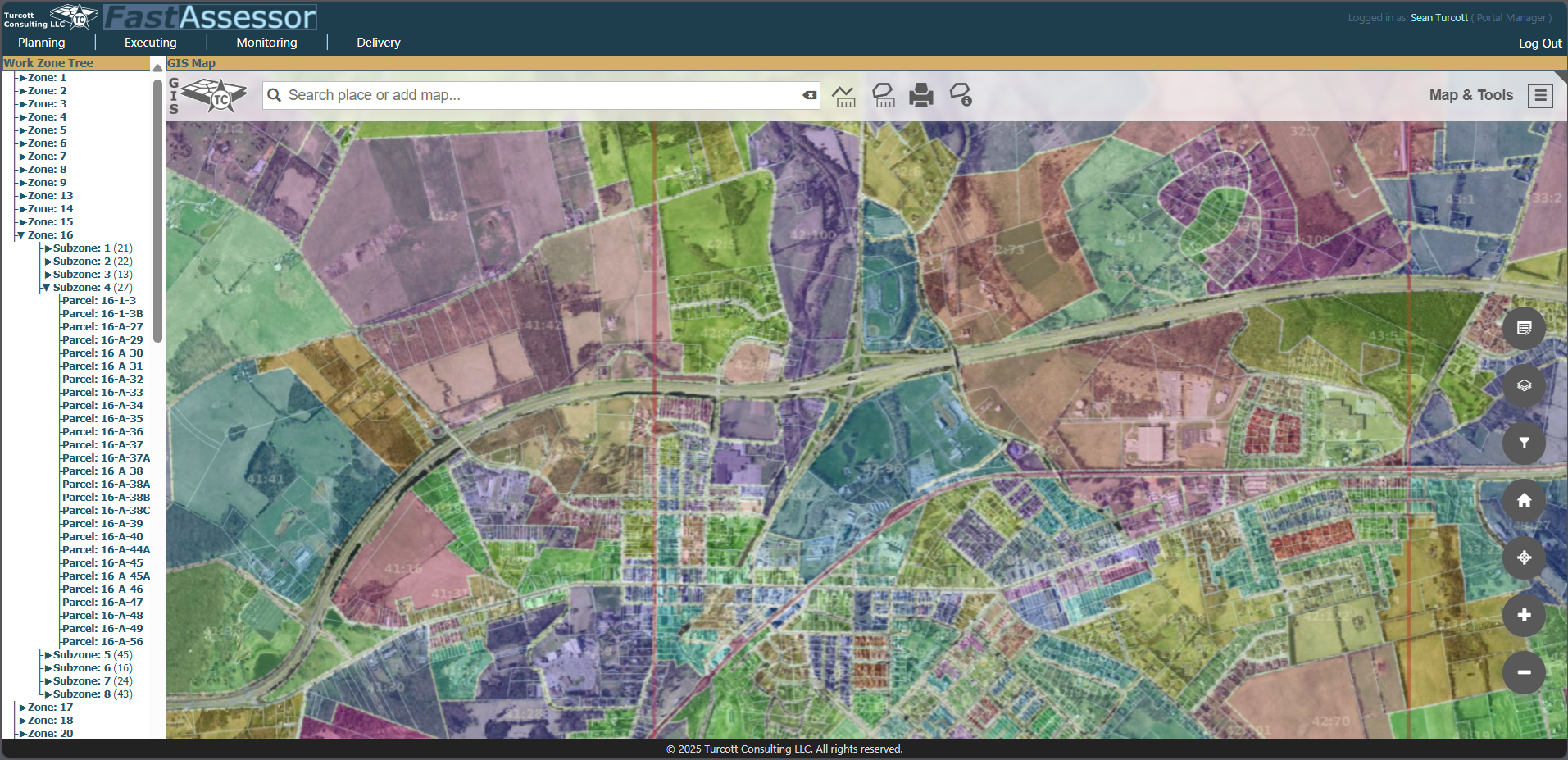
Task: Reset map with the home button
Action: click(1524, 501)
